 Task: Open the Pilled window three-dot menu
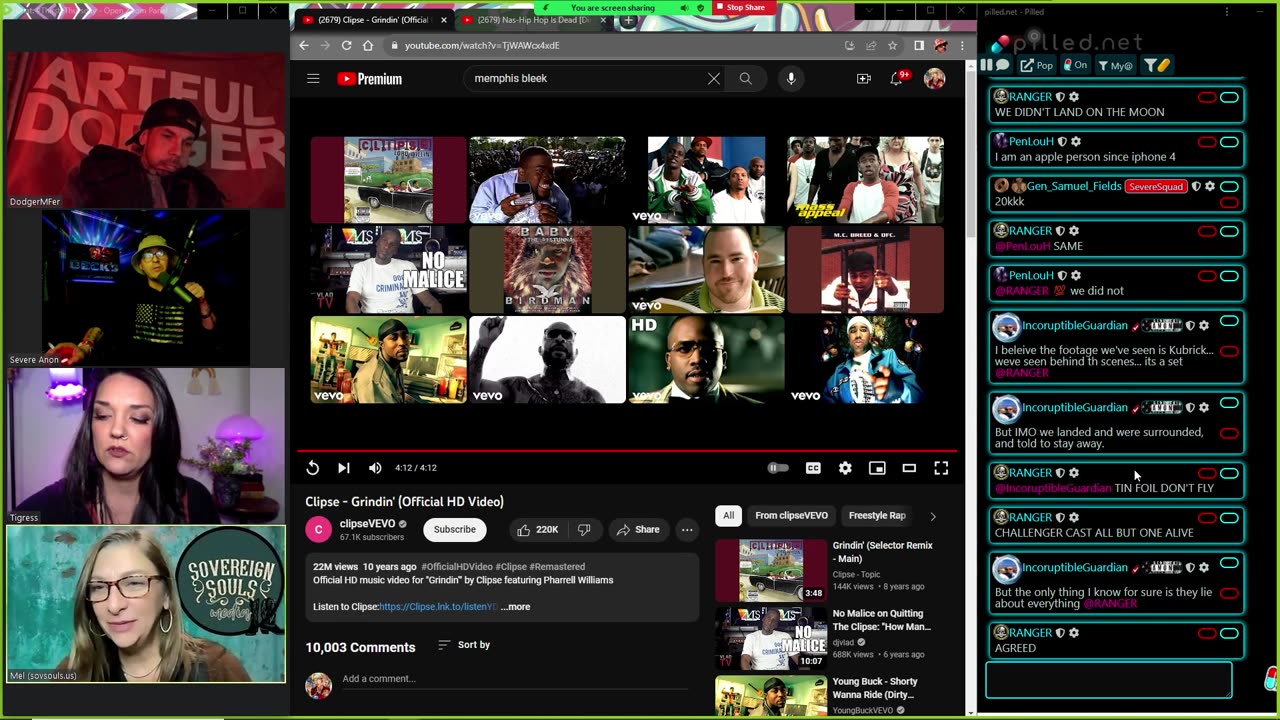tap(1227, 12)
